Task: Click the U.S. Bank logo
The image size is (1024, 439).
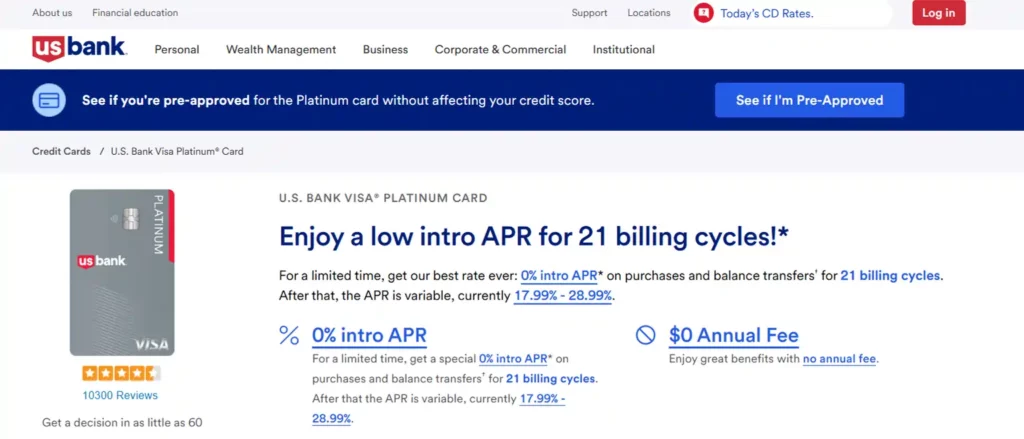Action: tap(78, 48)
